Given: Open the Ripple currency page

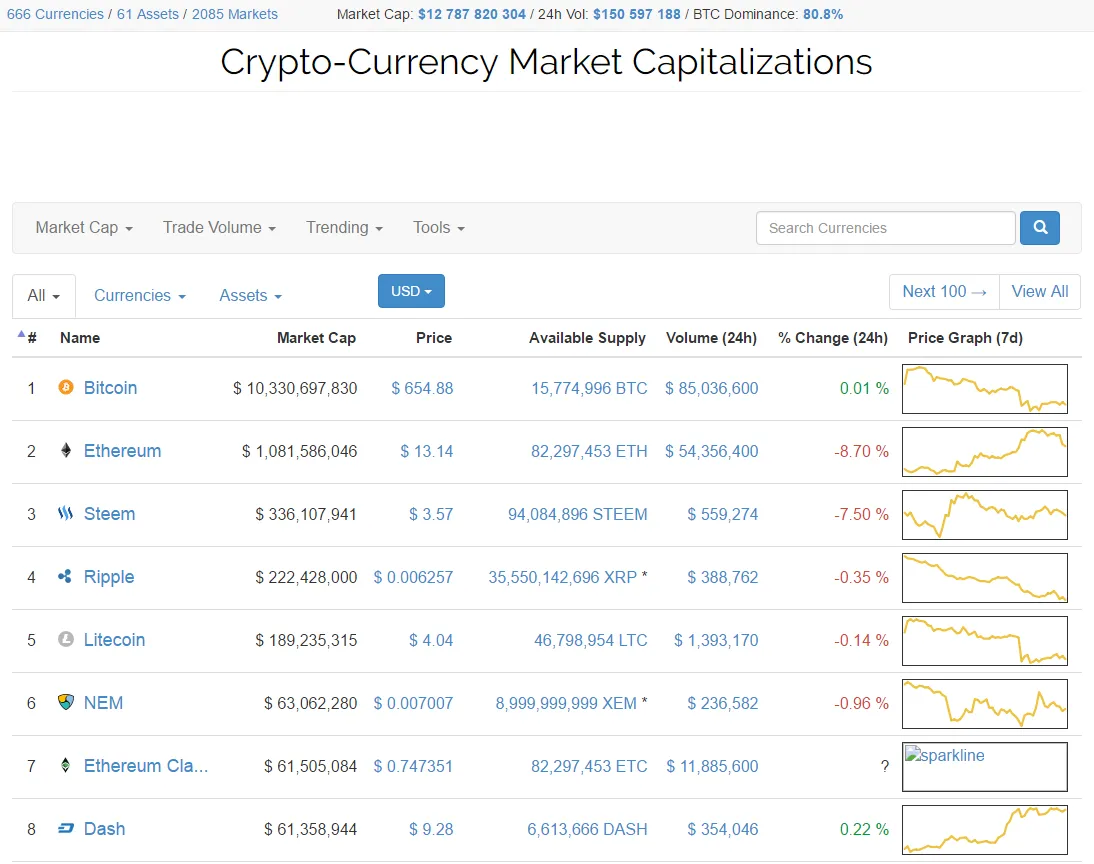Looking at the screenshot, I should [109, 577].
